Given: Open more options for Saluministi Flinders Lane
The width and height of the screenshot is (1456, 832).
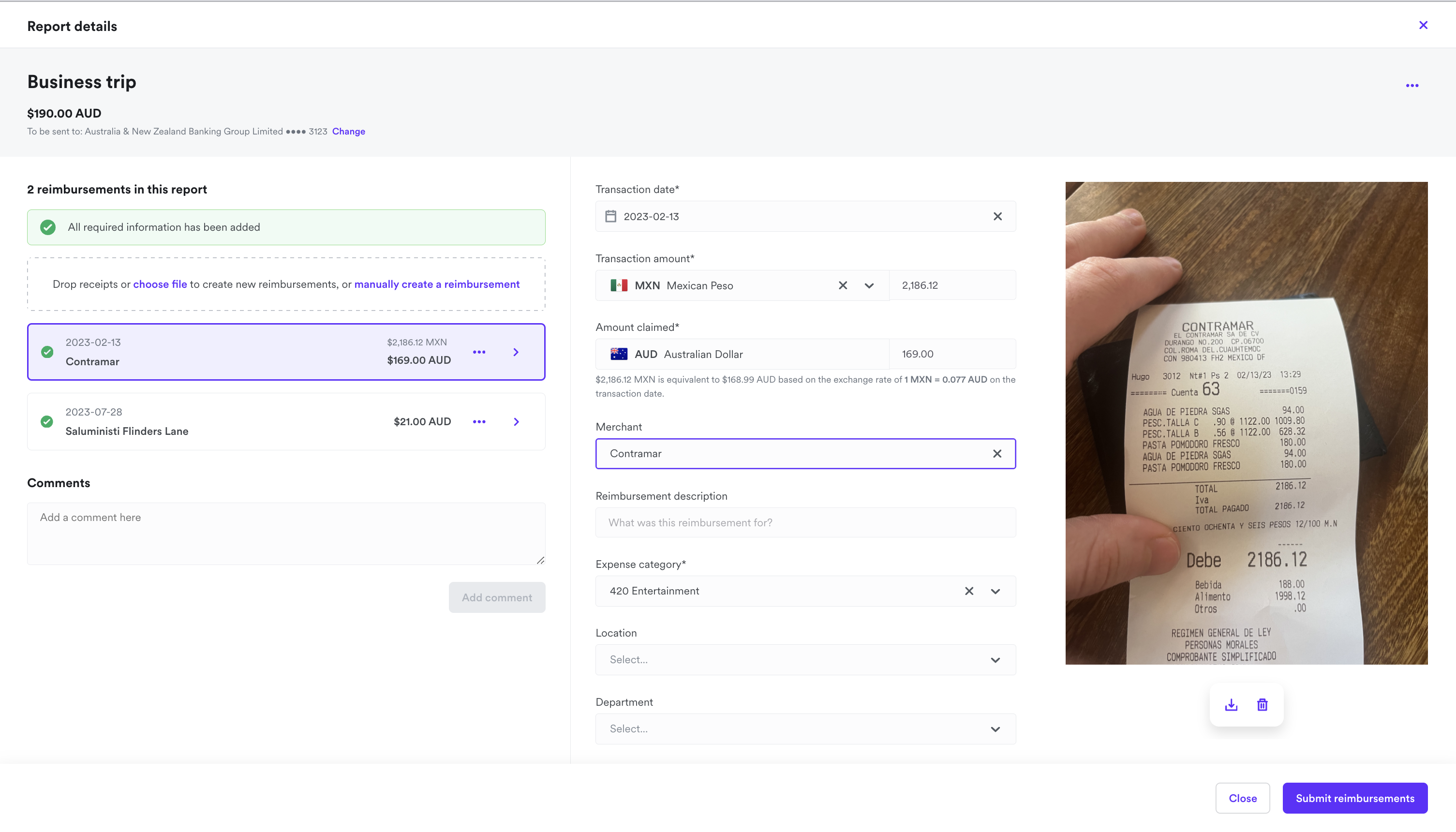Looking at the screenshot, I should (479, 422).
